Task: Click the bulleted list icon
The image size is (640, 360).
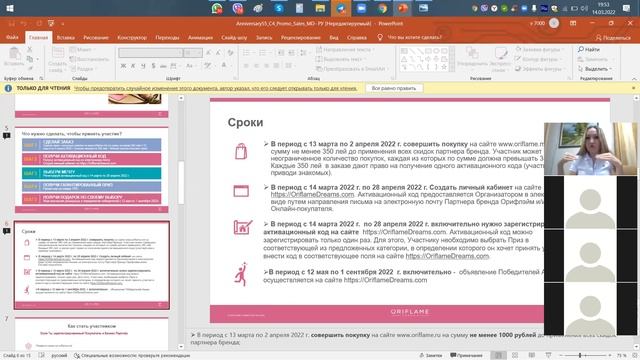Action: coord(247,53)
